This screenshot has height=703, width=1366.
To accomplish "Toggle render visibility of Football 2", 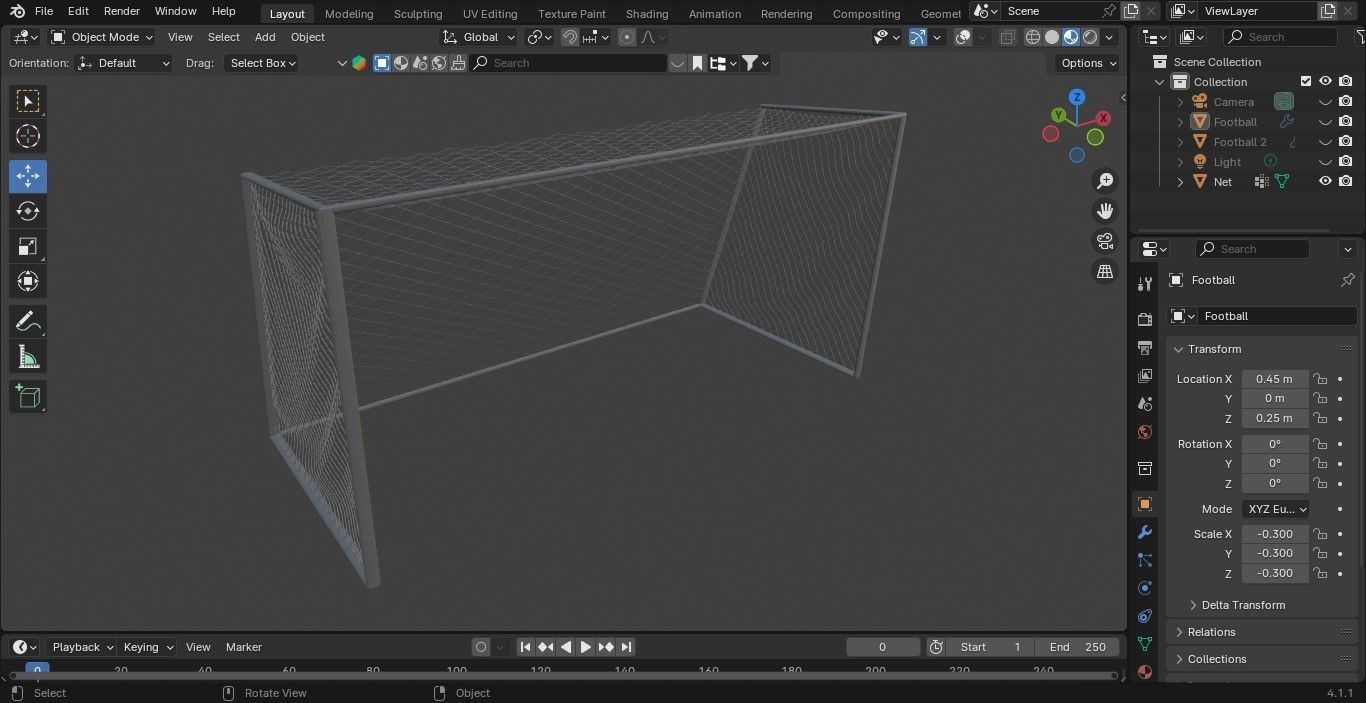I will coord(1346,142).
